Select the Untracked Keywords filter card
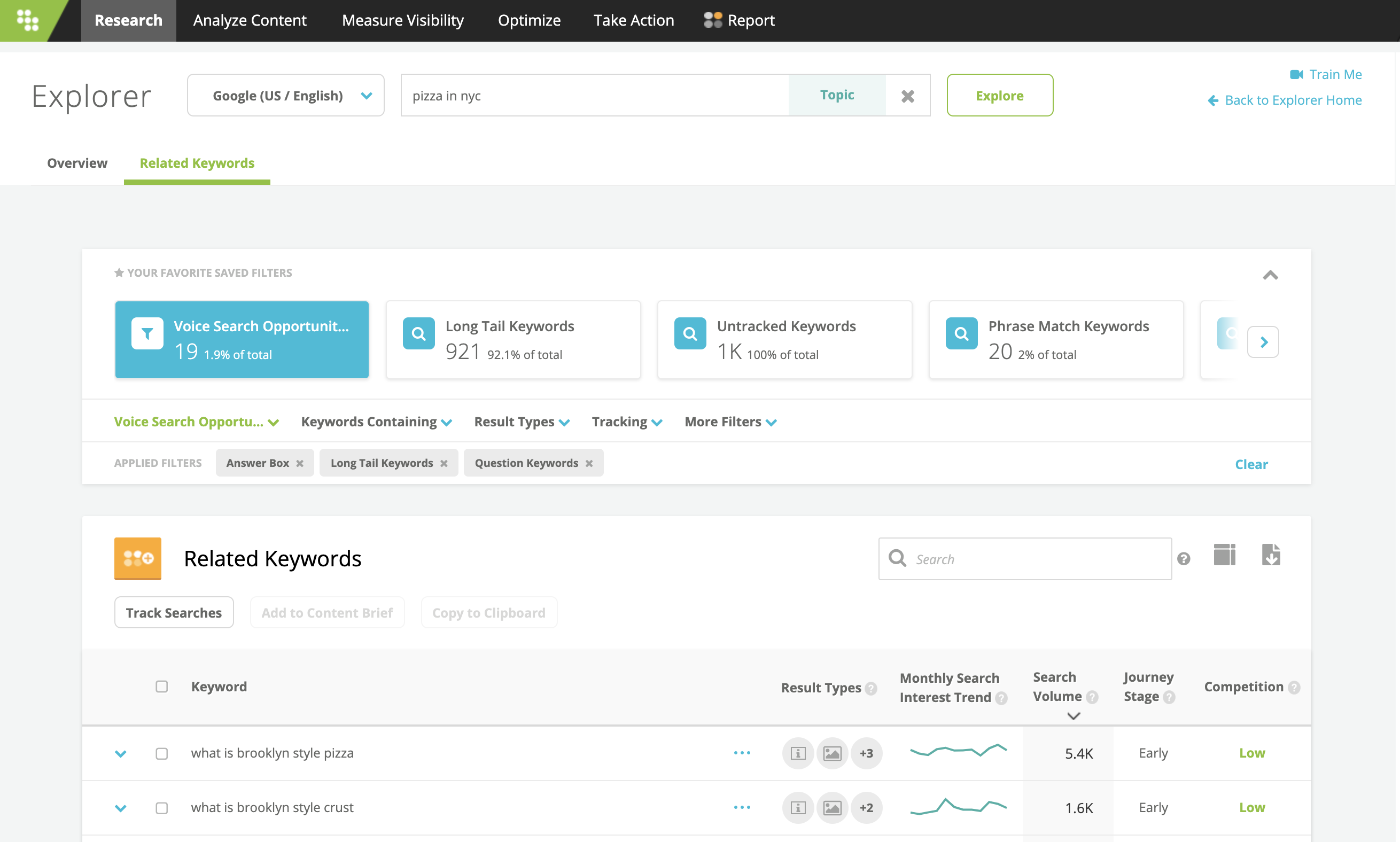The height and width of the screenshot is (842, 1400). [x=784, y=339]
